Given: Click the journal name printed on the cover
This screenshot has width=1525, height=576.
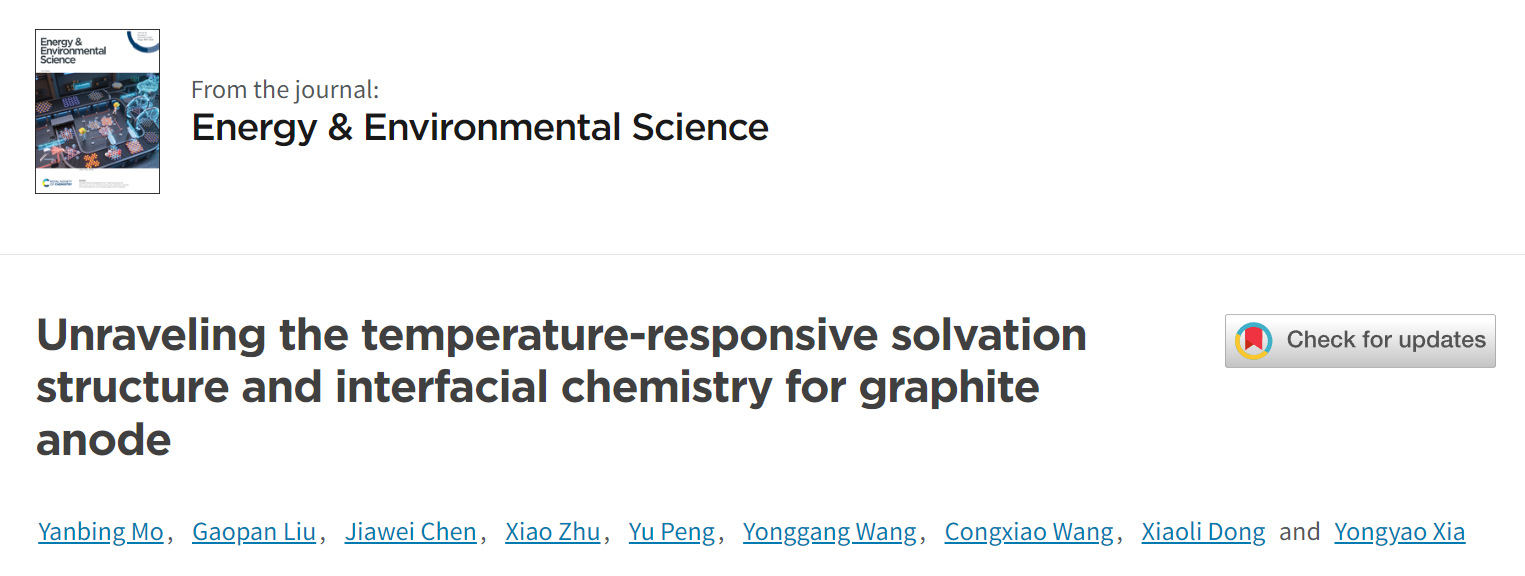Looking at the screenshot, I should (73, 50).
